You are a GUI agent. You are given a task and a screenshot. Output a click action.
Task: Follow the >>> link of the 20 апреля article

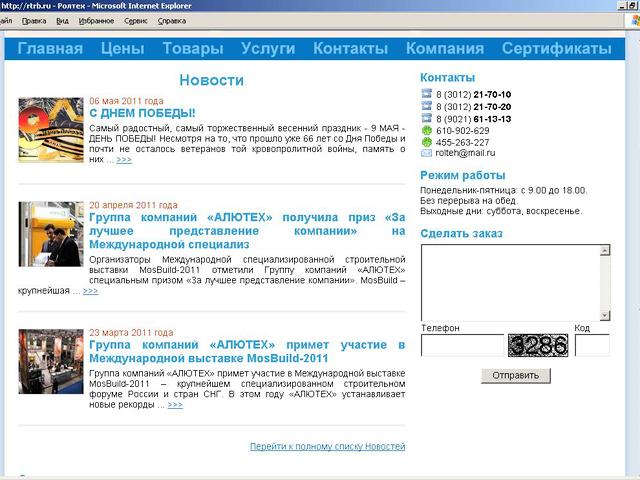pyautogui.click(x=90, y=291)
